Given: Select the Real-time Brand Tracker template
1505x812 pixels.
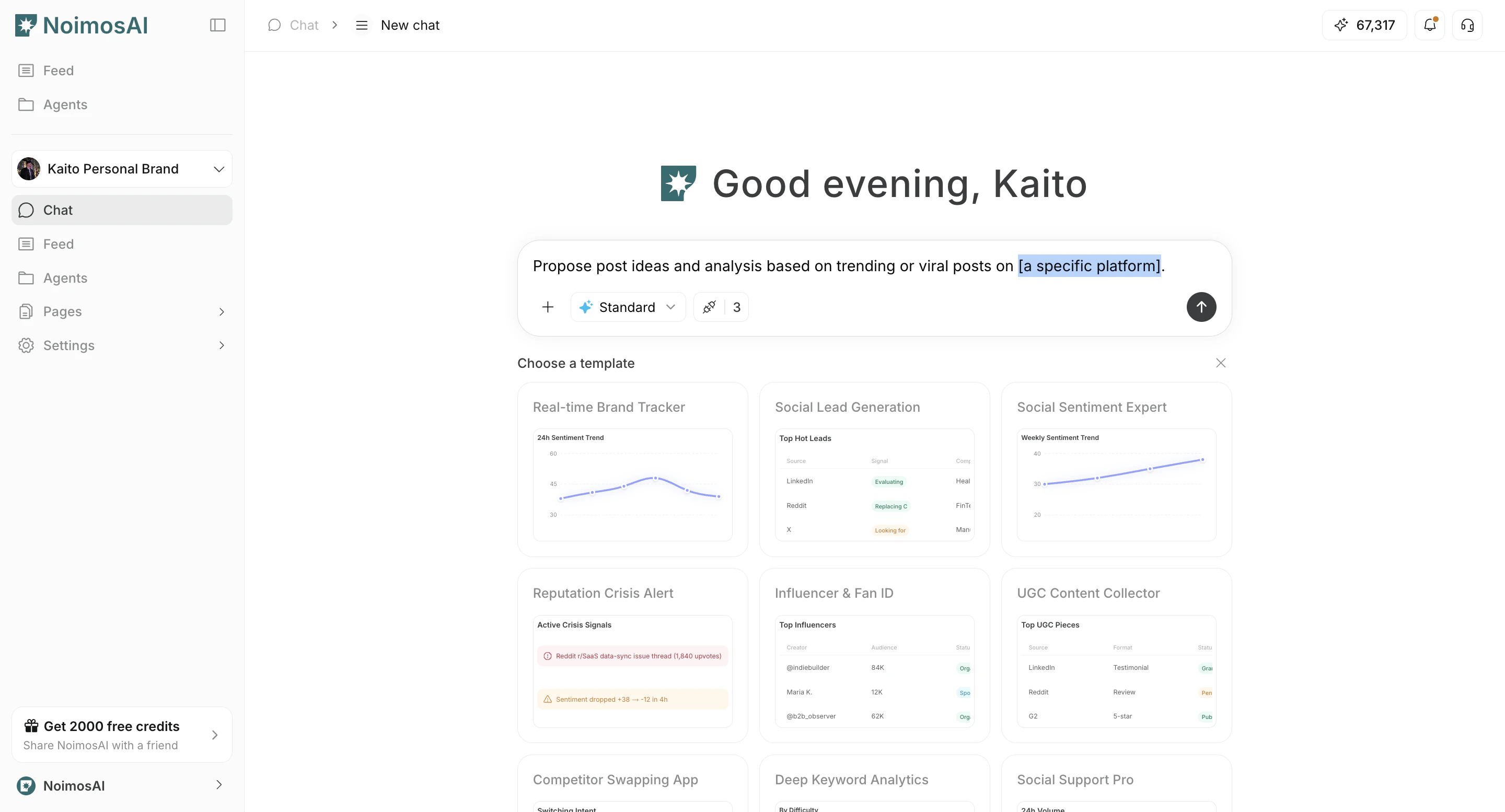Looking at the screenshot, I should pyautogui.click(x=632, y=469).
